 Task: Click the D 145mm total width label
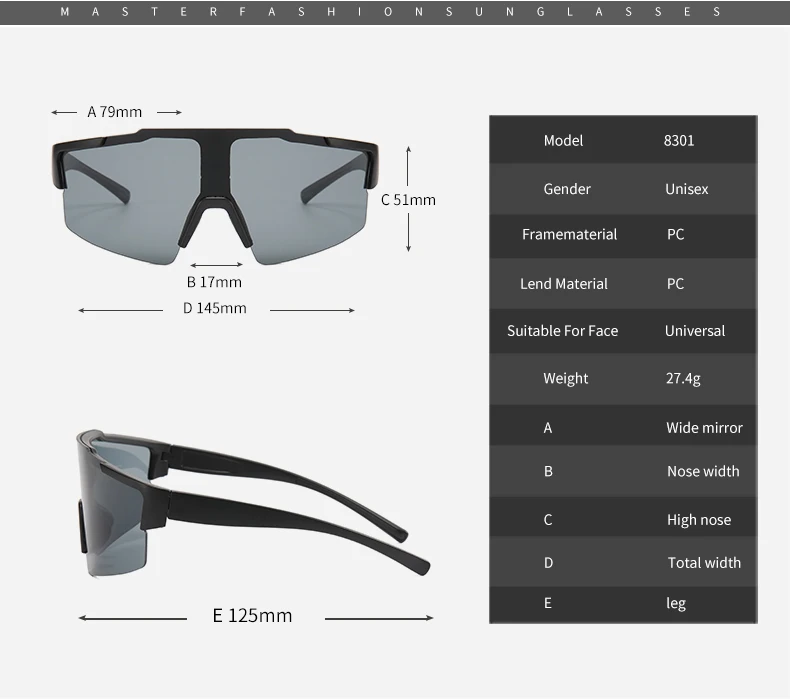tap(215, 308)
